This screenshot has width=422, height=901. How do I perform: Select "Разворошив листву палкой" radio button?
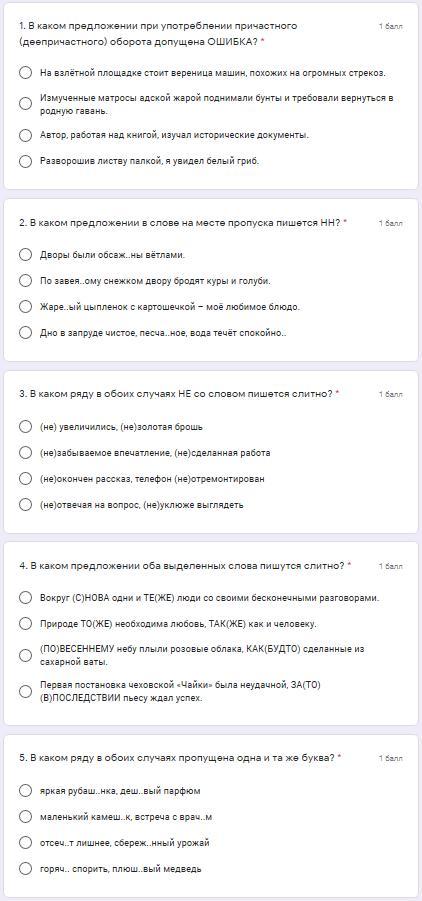coord(25,161)
